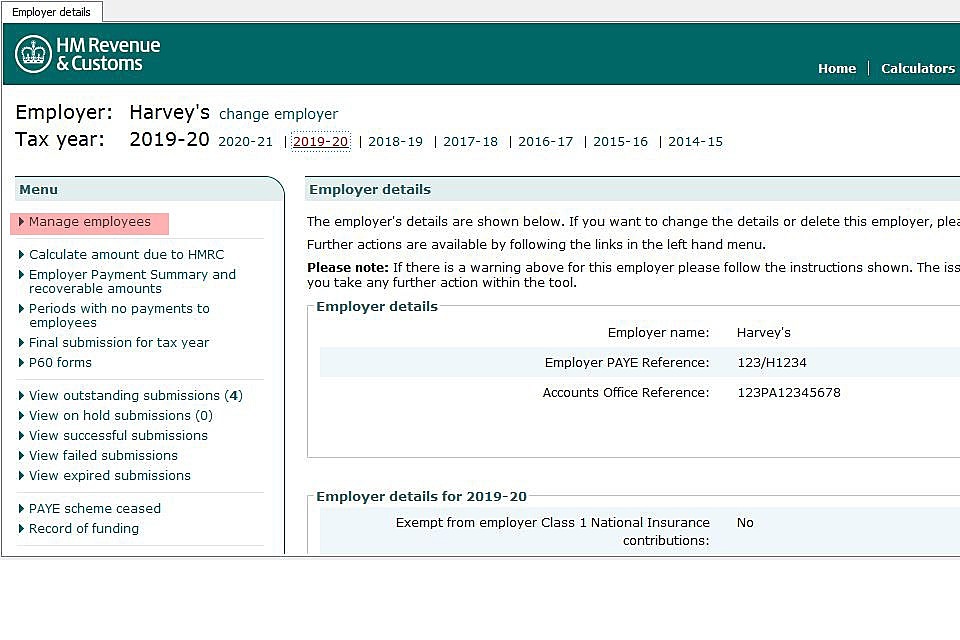Click the change employer link
This screenshot has height=640, width=960.
point(278,114)
